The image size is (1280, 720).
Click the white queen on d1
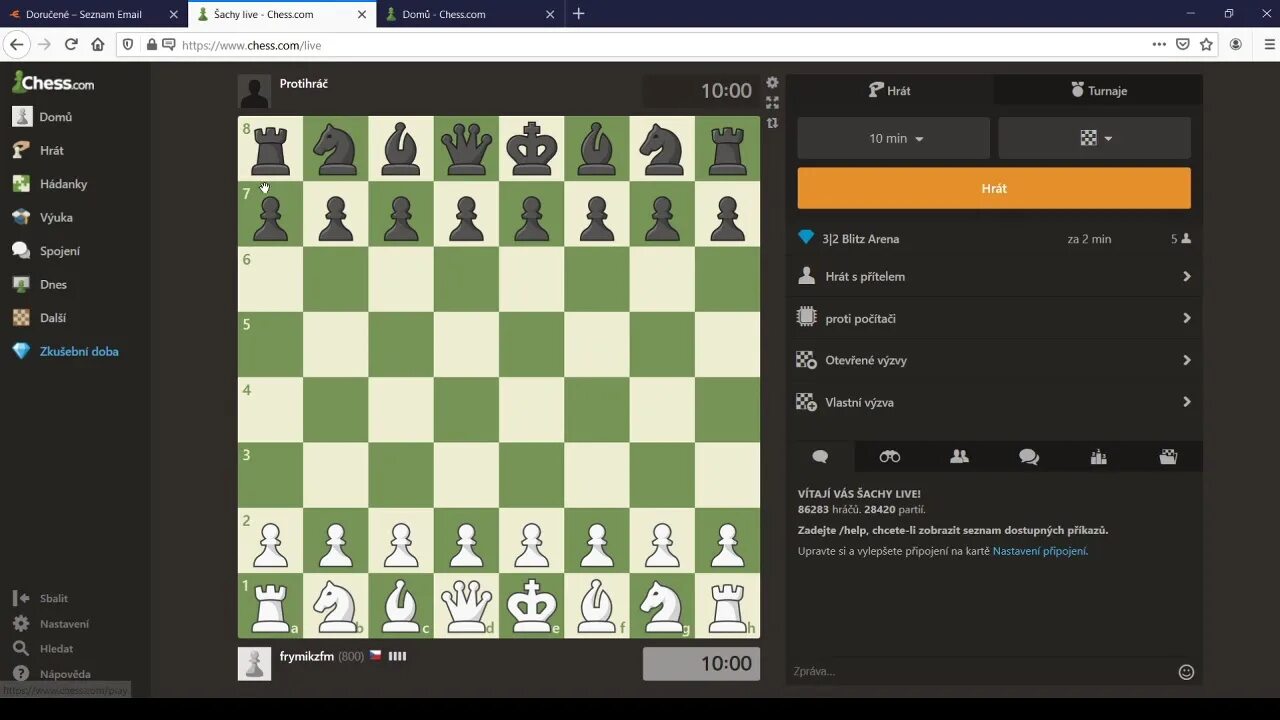[466, 606]
